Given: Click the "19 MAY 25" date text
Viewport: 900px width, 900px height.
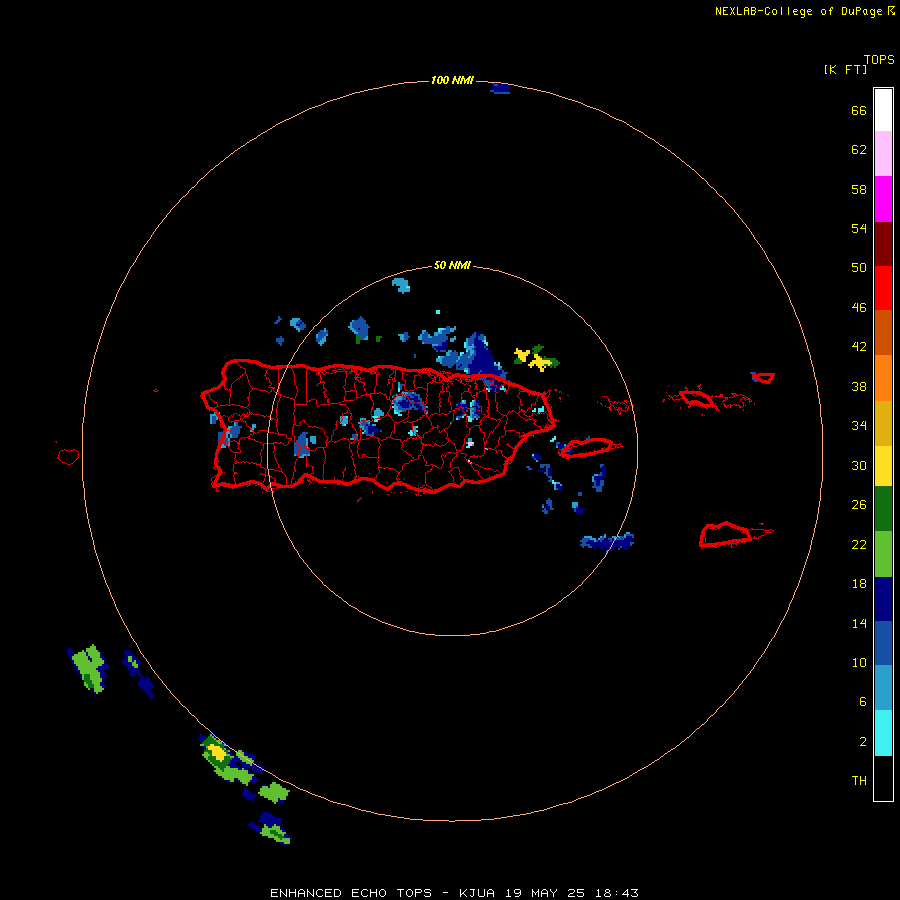Looking at the screenshot, I should pyautogui.click(x=545, y=893).
